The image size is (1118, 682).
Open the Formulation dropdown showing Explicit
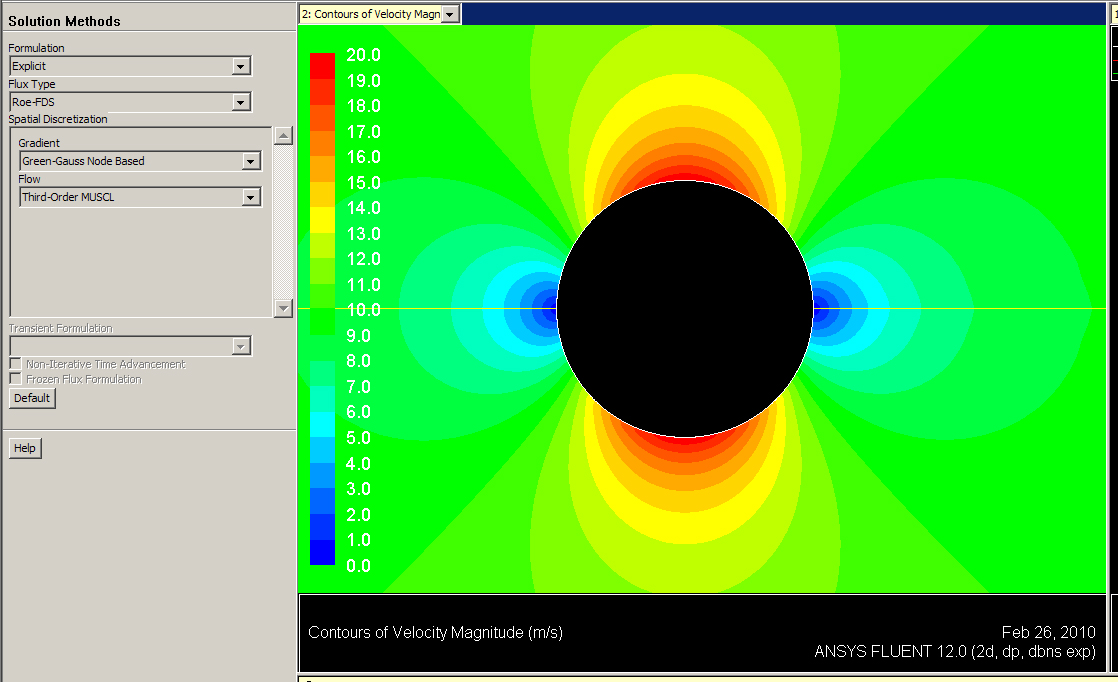pyautogui.click(x=241, y=65)
